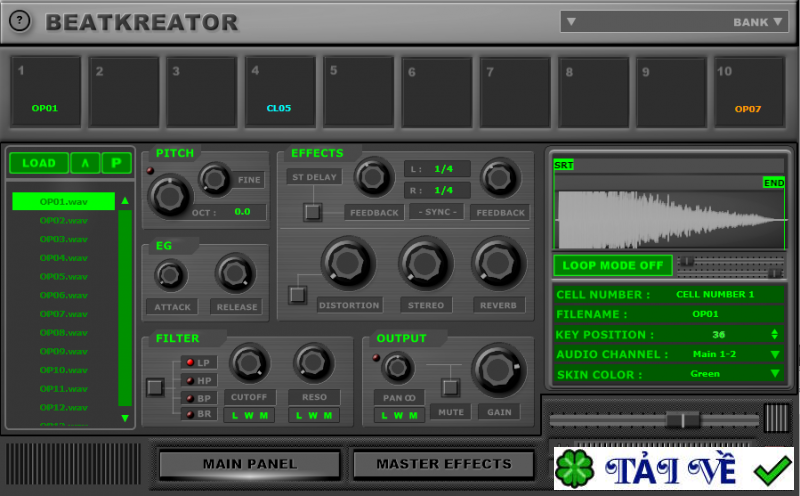Select pad 4 labeled CL05
800x496 pixels.
click(280, 91)
